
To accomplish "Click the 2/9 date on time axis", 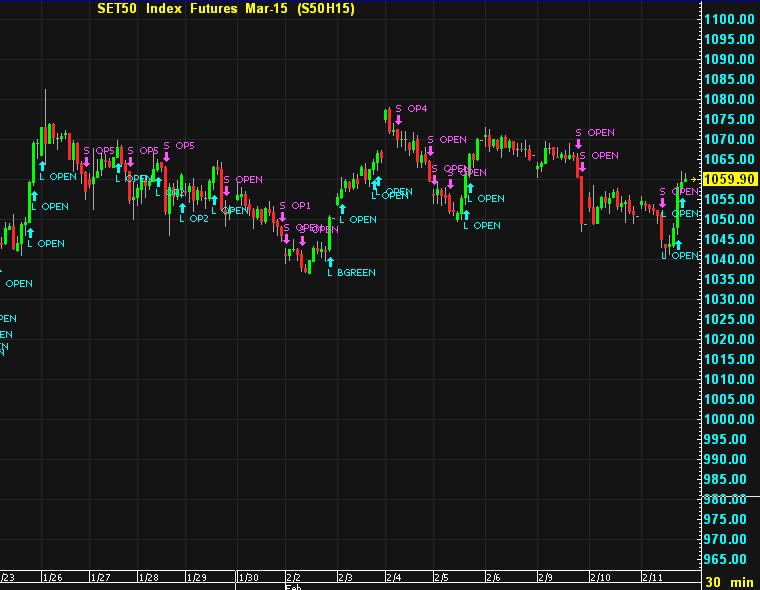I will coord(546,577).
